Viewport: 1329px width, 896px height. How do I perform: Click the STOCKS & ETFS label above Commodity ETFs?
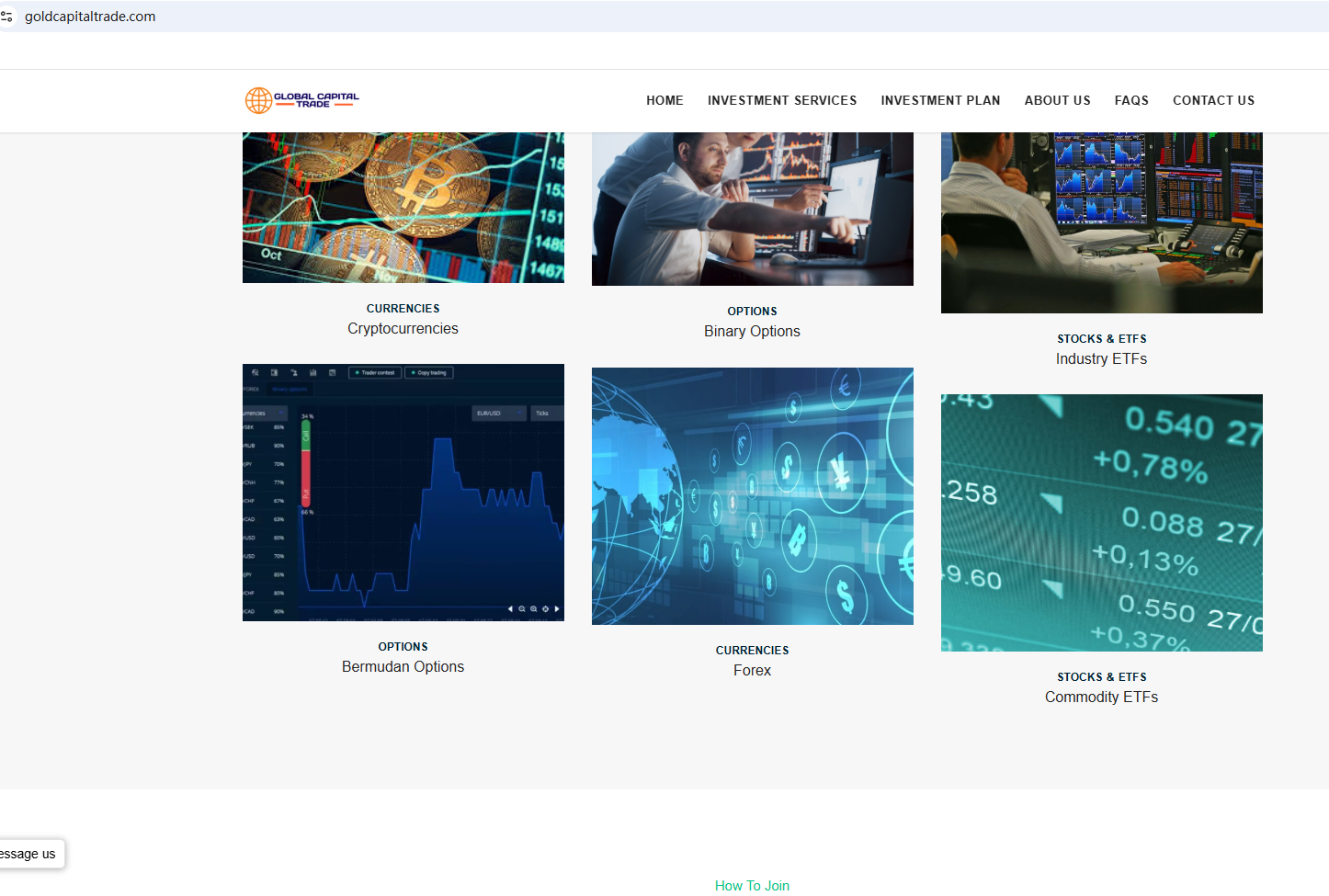point(1101,677)
